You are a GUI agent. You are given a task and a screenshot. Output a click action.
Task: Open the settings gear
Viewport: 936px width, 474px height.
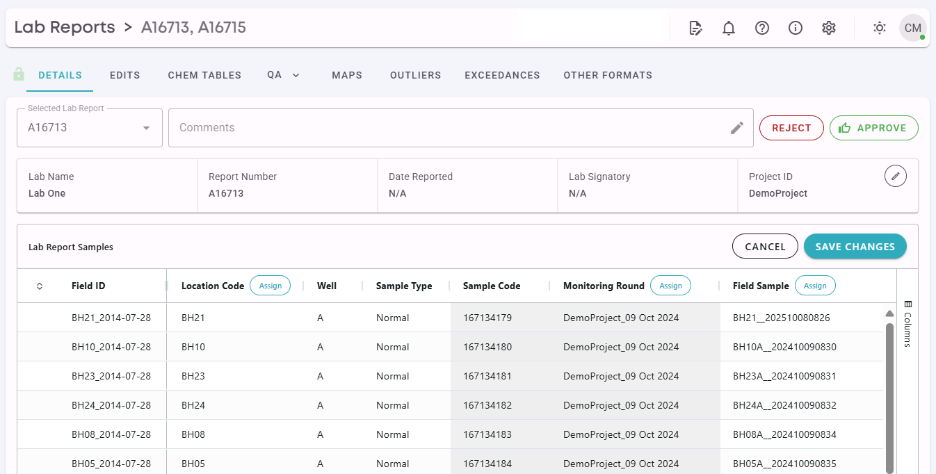[829, 28]
